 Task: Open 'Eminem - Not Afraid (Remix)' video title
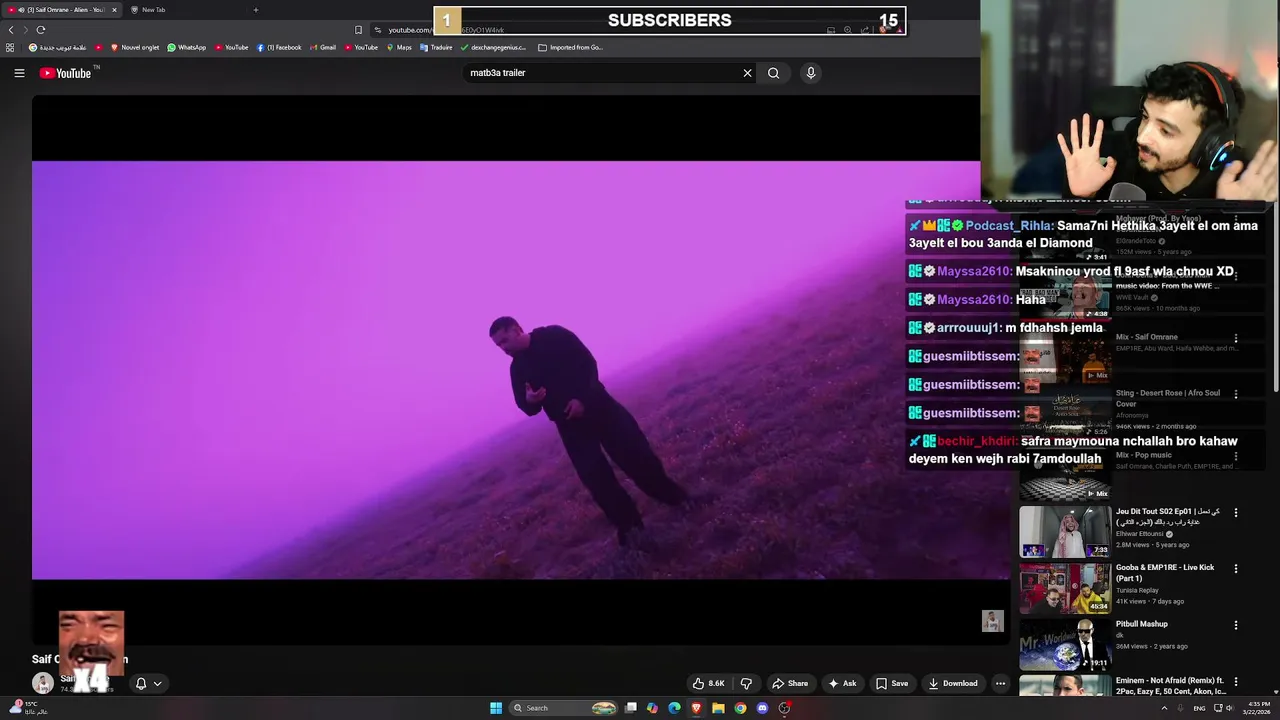pyautogui.click(x=1170, y=685)
